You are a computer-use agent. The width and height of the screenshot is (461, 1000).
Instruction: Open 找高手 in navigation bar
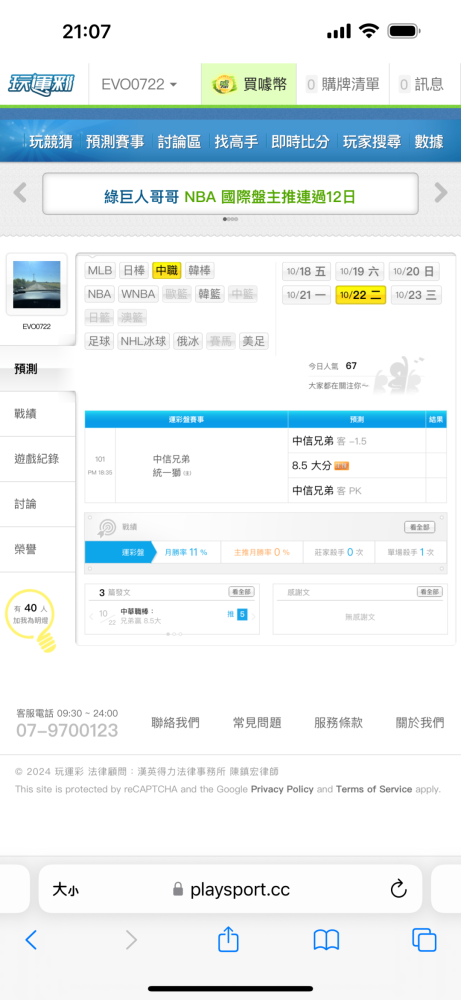tap(236, 142)
